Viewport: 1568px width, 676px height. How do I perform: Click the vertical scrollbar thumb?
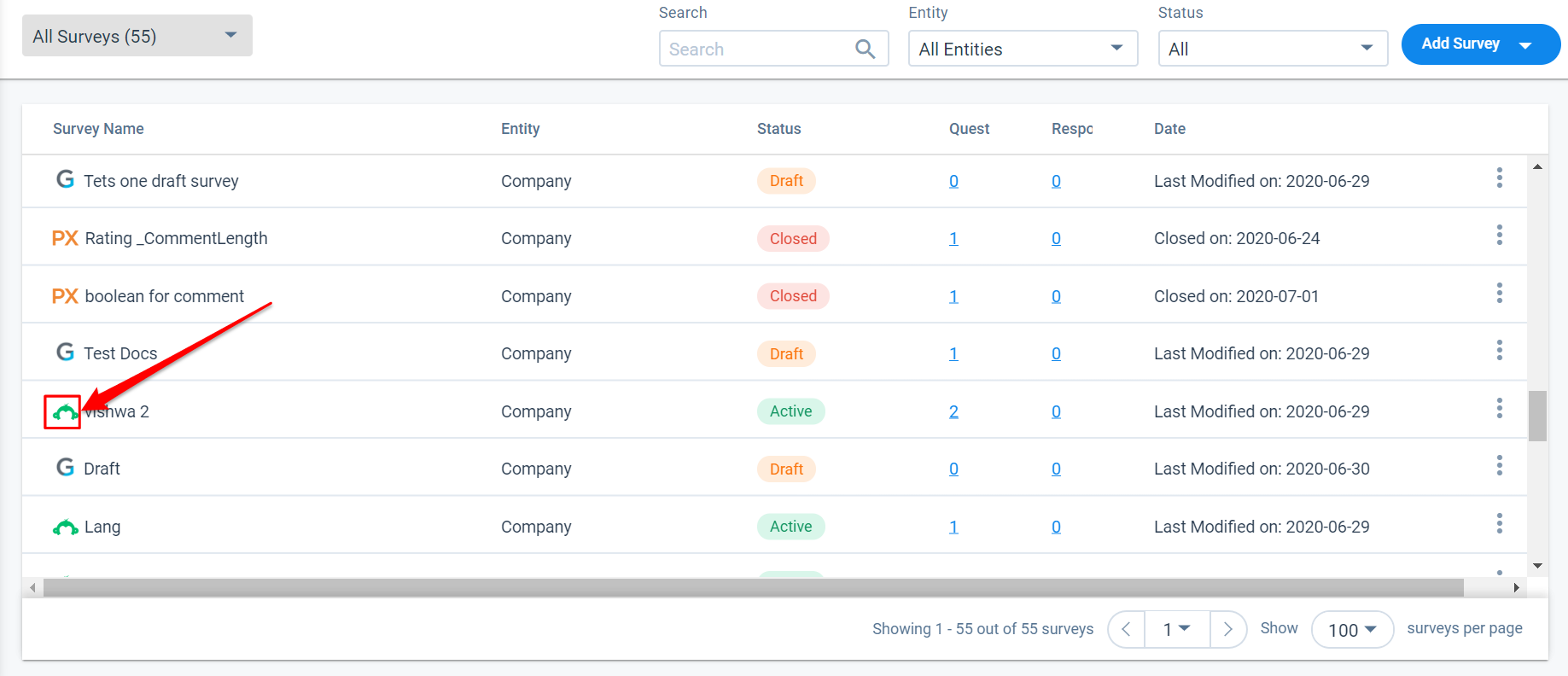[1537, 416]
